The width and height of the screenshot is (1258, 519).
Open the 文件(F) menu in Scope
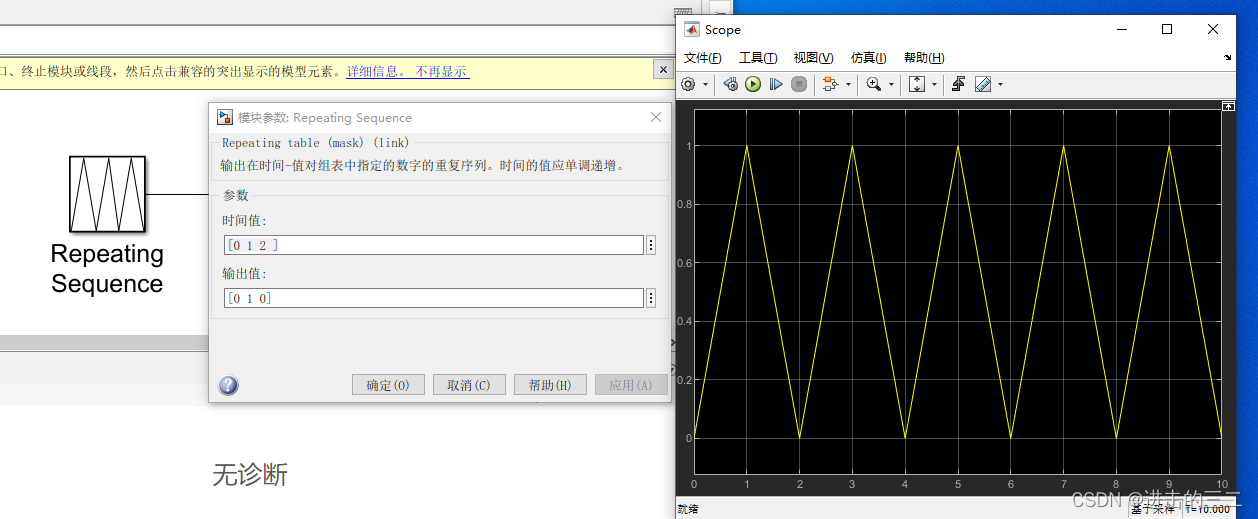pyautogui.click(x=702, y=58)
